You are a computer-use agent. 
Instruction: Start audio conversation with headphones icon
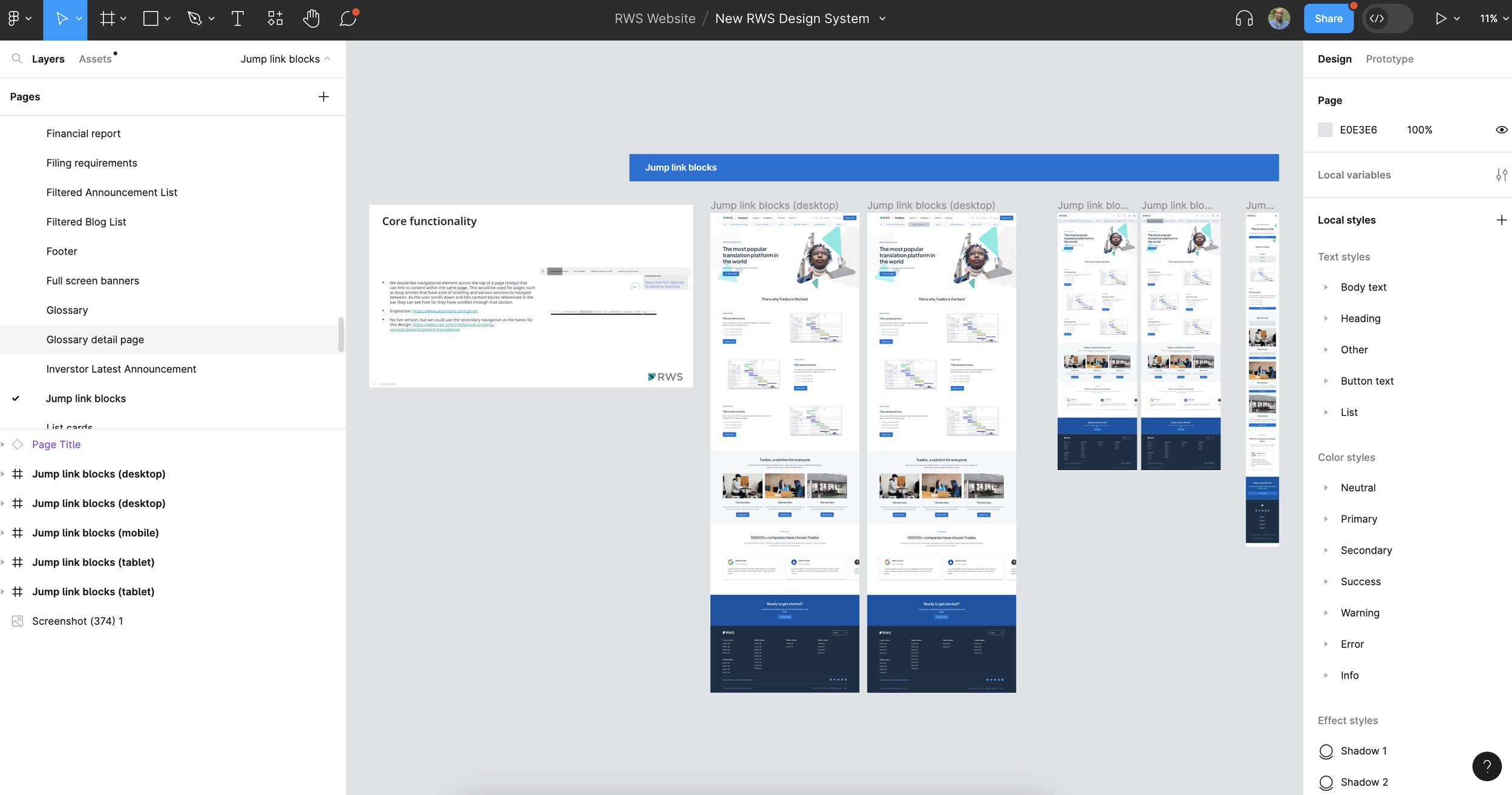pyautogui.click(x=1243, y=19)
